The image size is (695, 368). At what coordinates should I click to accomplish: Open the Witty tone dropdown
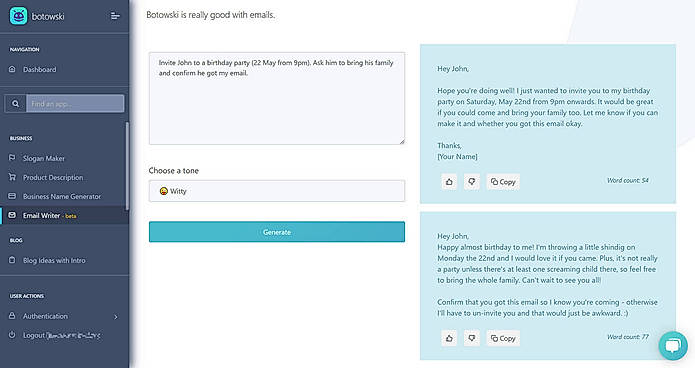[277, 191]
